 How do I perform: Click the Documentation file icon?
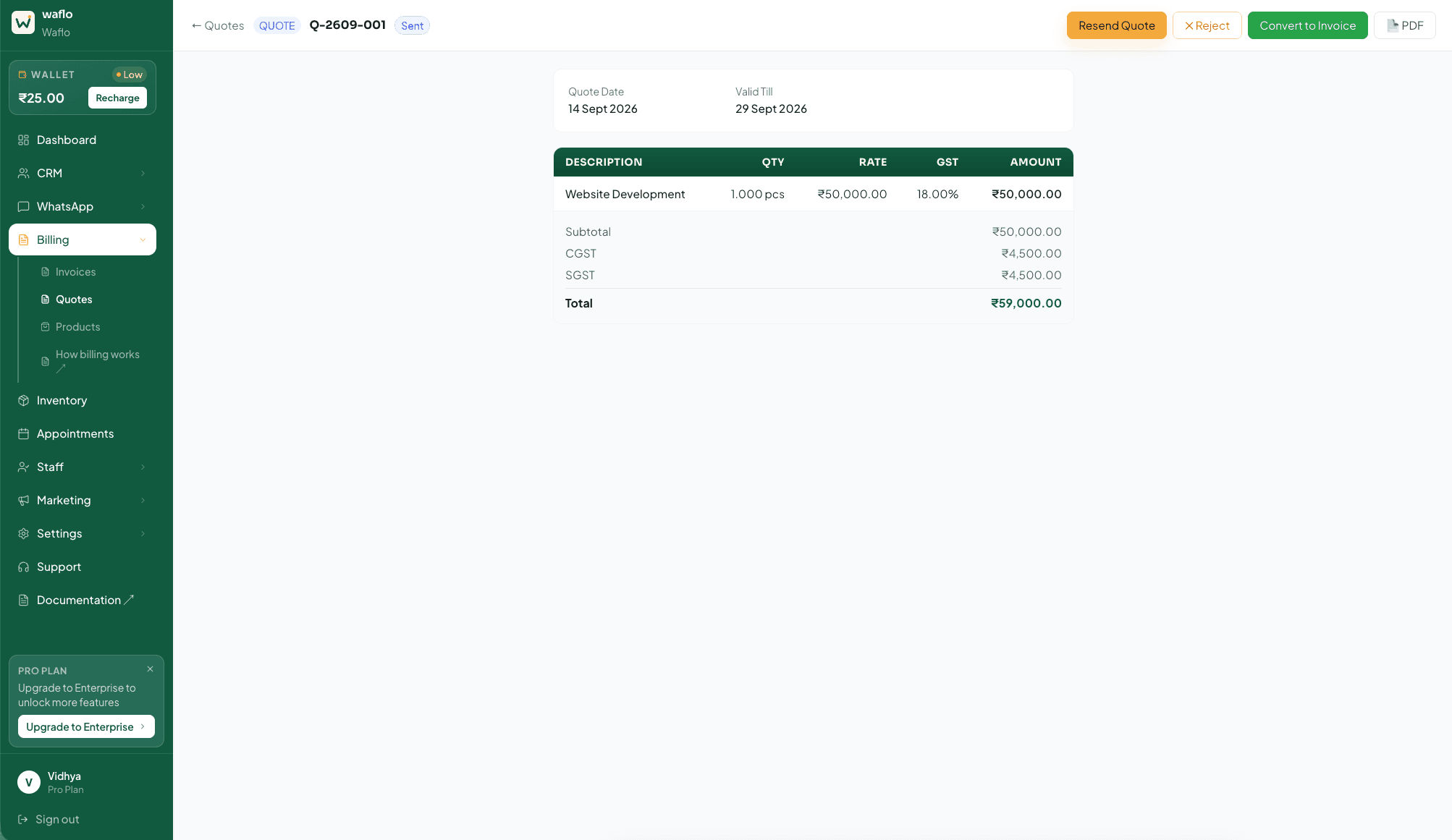click(23, 600)
